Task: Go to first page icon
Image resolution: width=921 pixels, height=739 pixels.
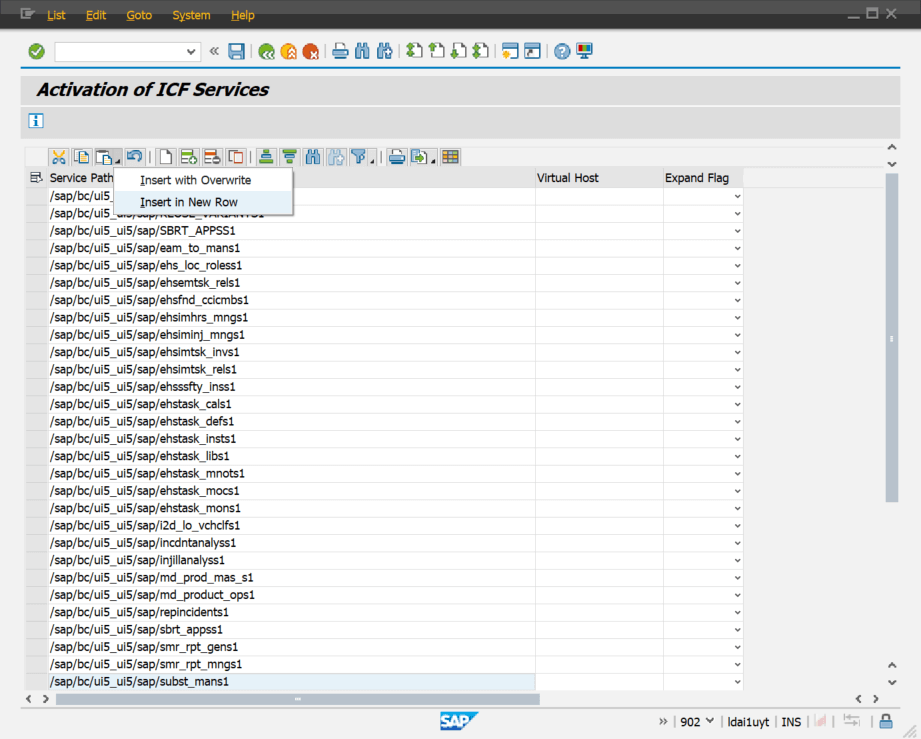Action: tap(415, 52)
